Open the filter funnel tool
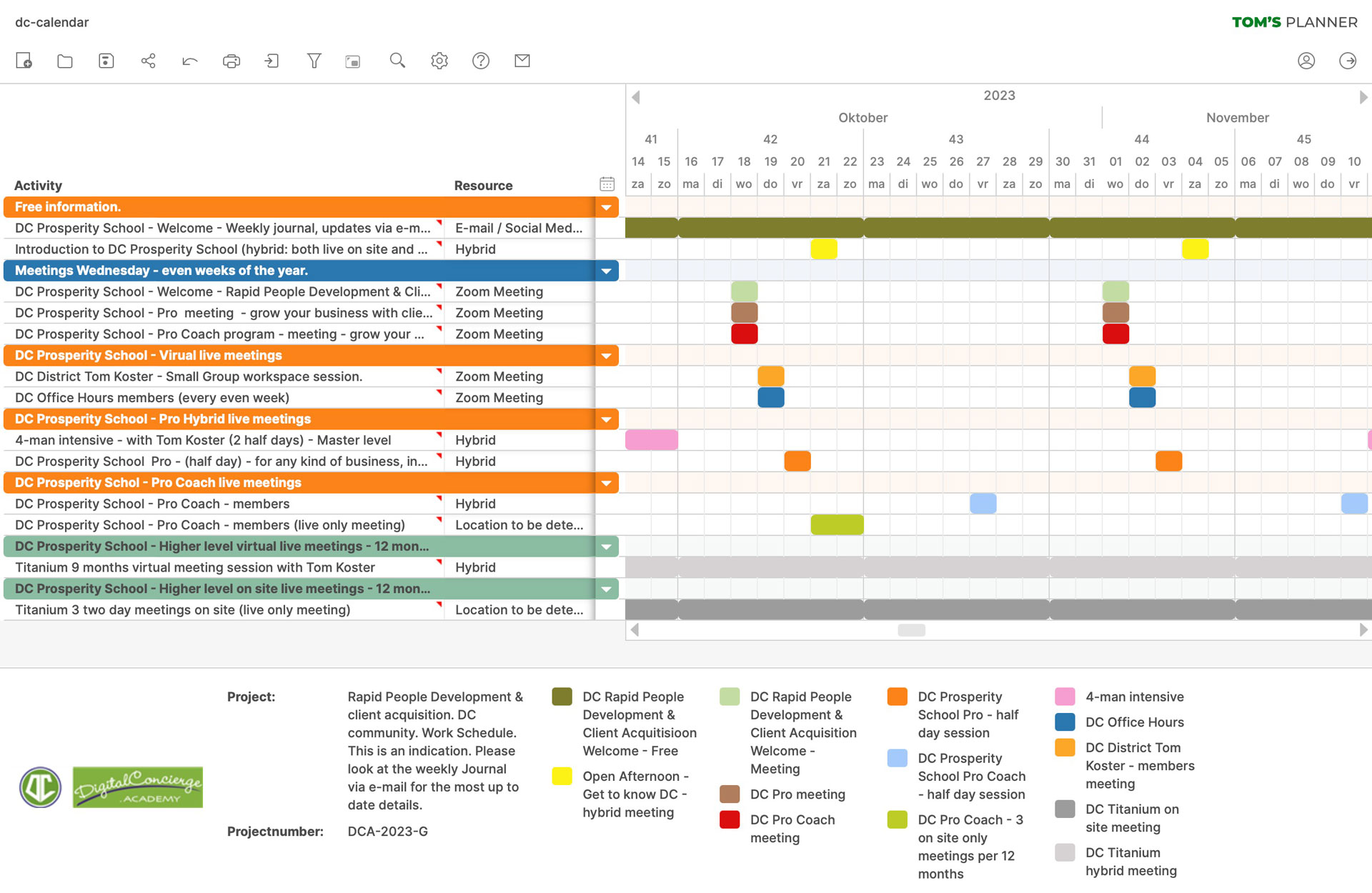 (x=314, y=61)
